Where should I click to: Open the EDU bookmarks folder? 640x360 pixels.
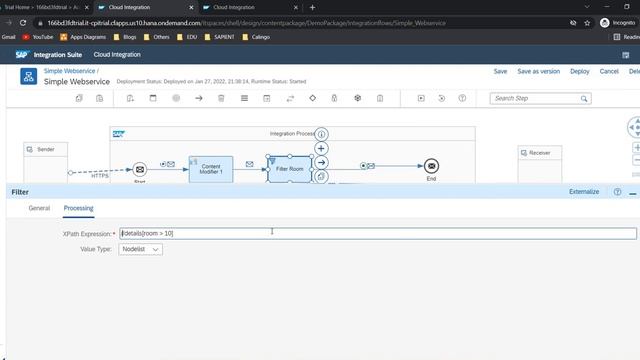(187, 37)
